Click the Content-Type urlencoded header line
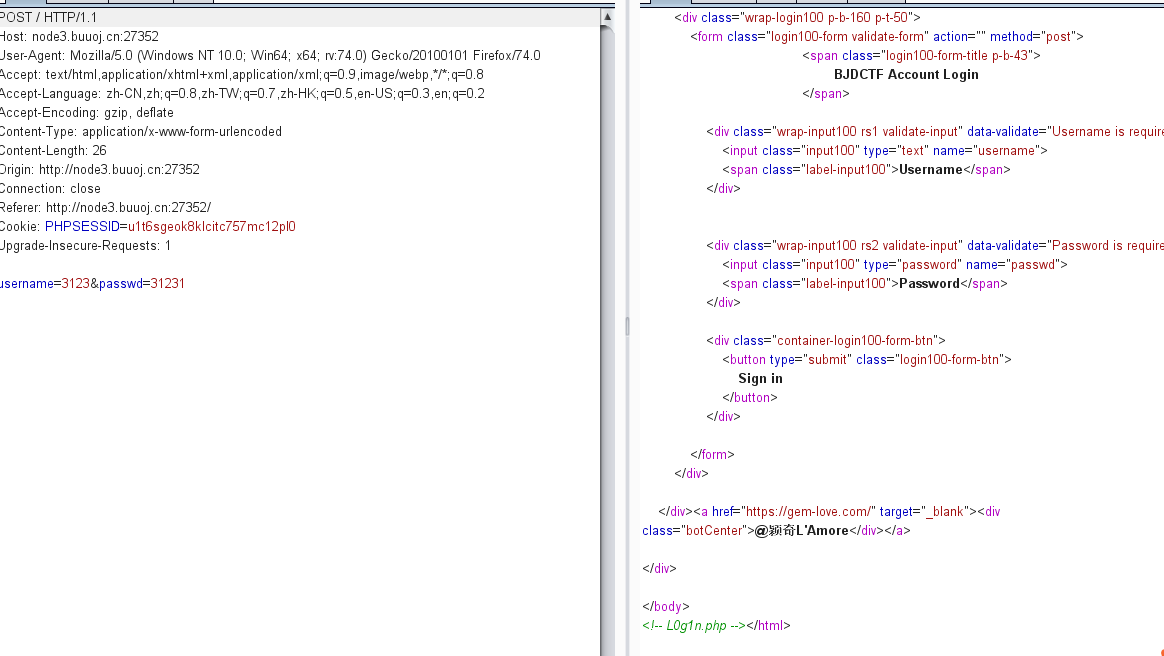The height and width of the screenshot is (656, 1164). click(x=141, y=131)
